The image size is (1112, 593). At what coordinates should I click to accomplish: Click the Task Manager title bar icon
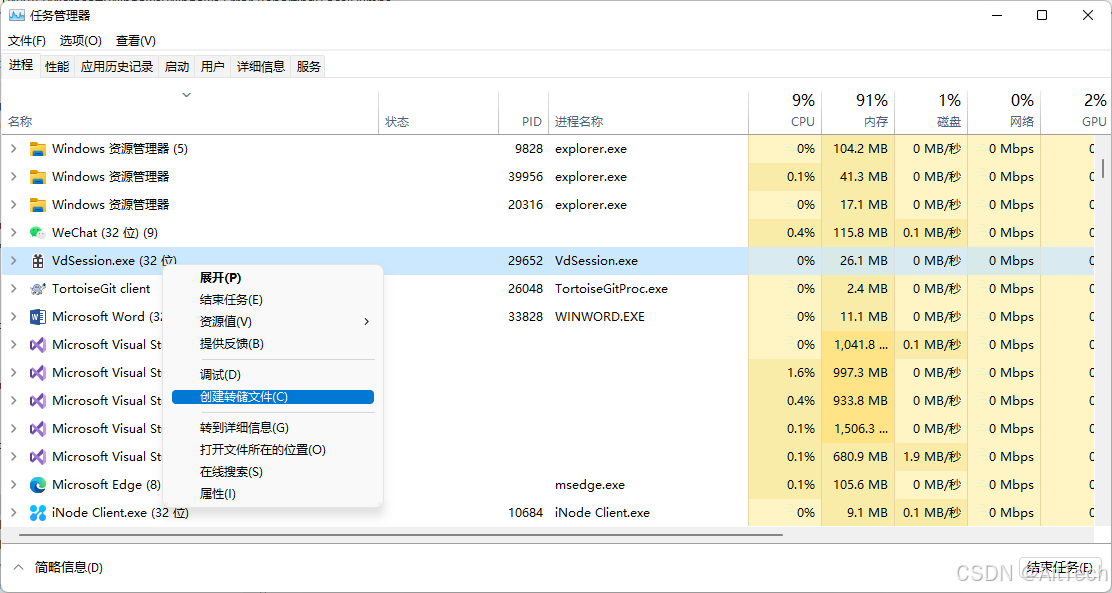point(16,15)
